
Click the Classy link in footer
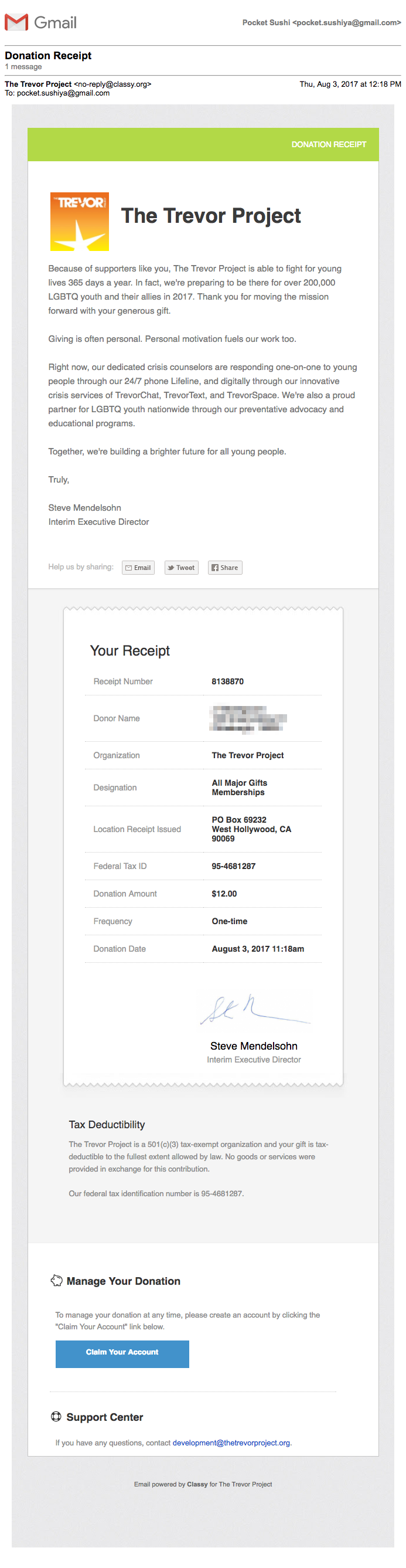point(197,1484)
